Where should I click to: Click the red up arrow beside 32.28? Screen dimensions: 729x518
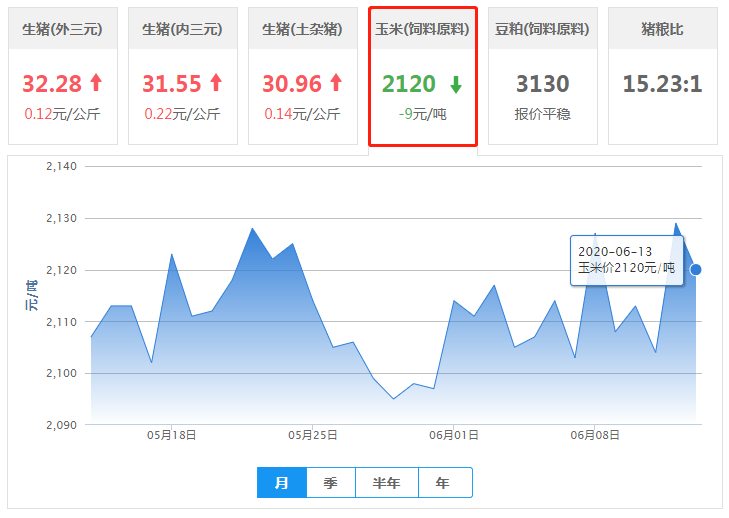(96, 83)
